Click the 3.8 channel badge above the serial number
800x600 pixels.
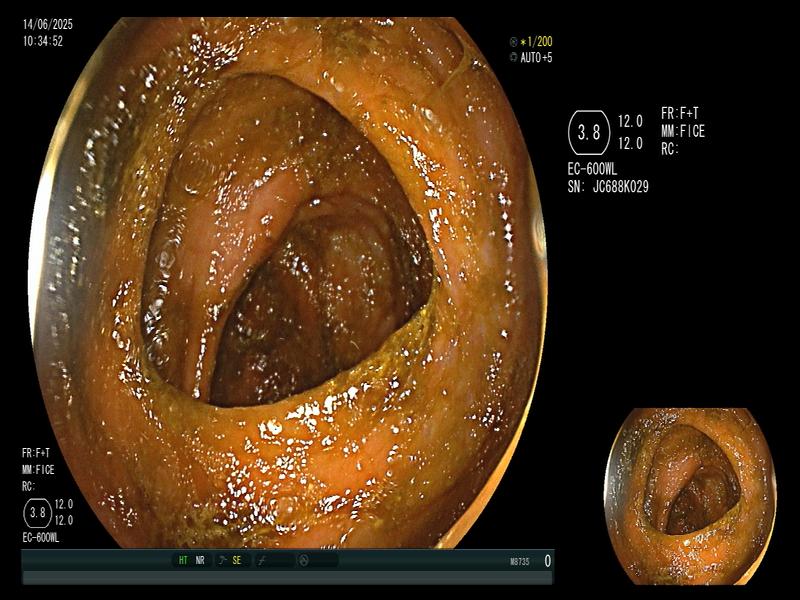[x=588, y=133]
